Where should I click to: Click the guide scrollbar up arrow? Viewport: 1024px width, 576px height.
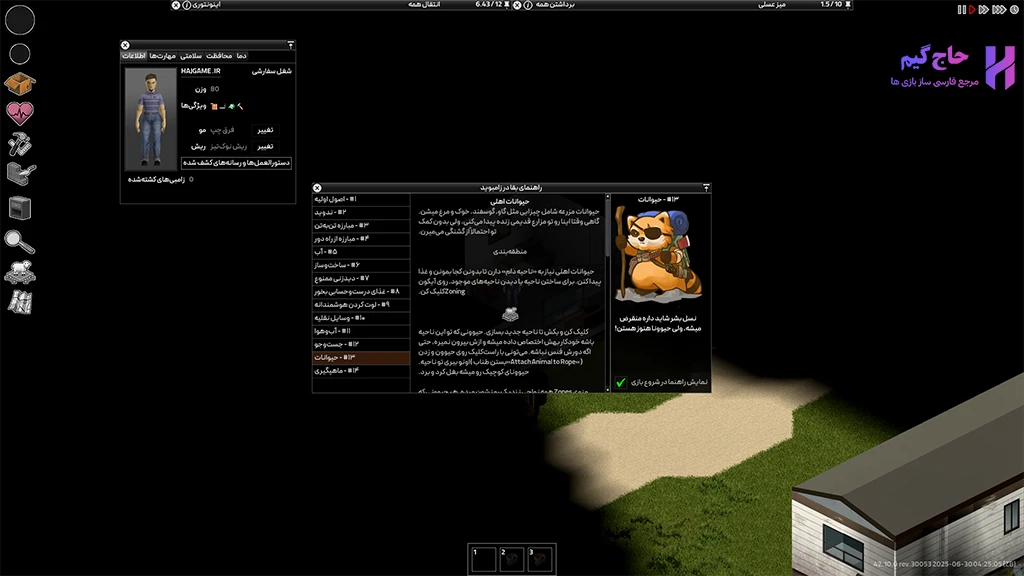click(x=607, y=196)
